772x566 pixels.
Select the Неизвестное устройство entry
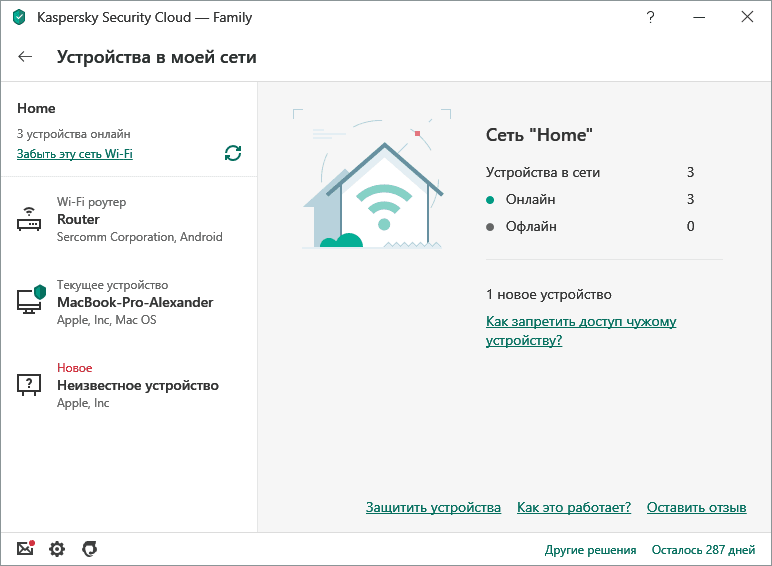137,385
